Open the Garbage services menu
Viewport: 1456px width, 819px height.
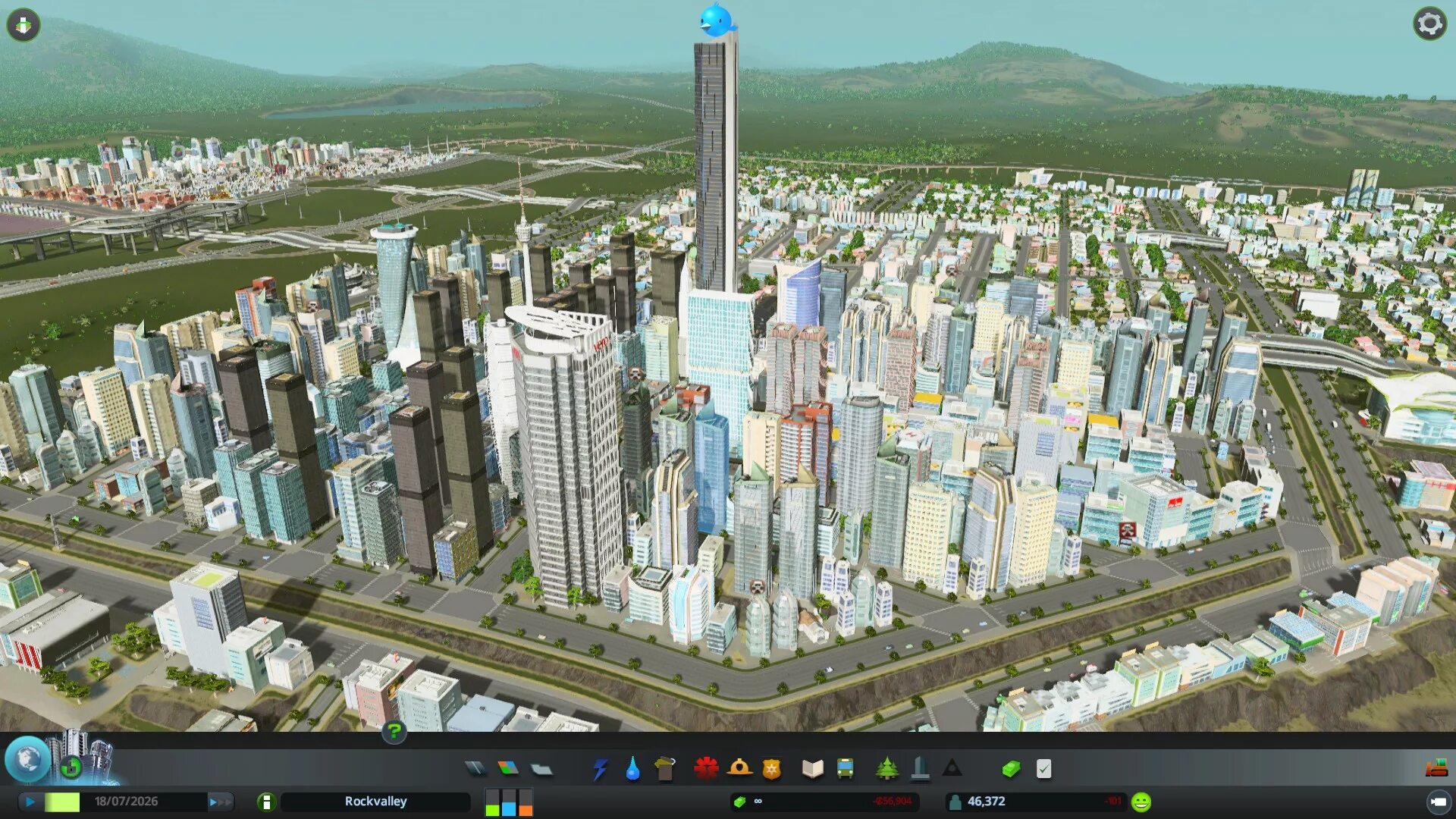click(x=665, y=769)
